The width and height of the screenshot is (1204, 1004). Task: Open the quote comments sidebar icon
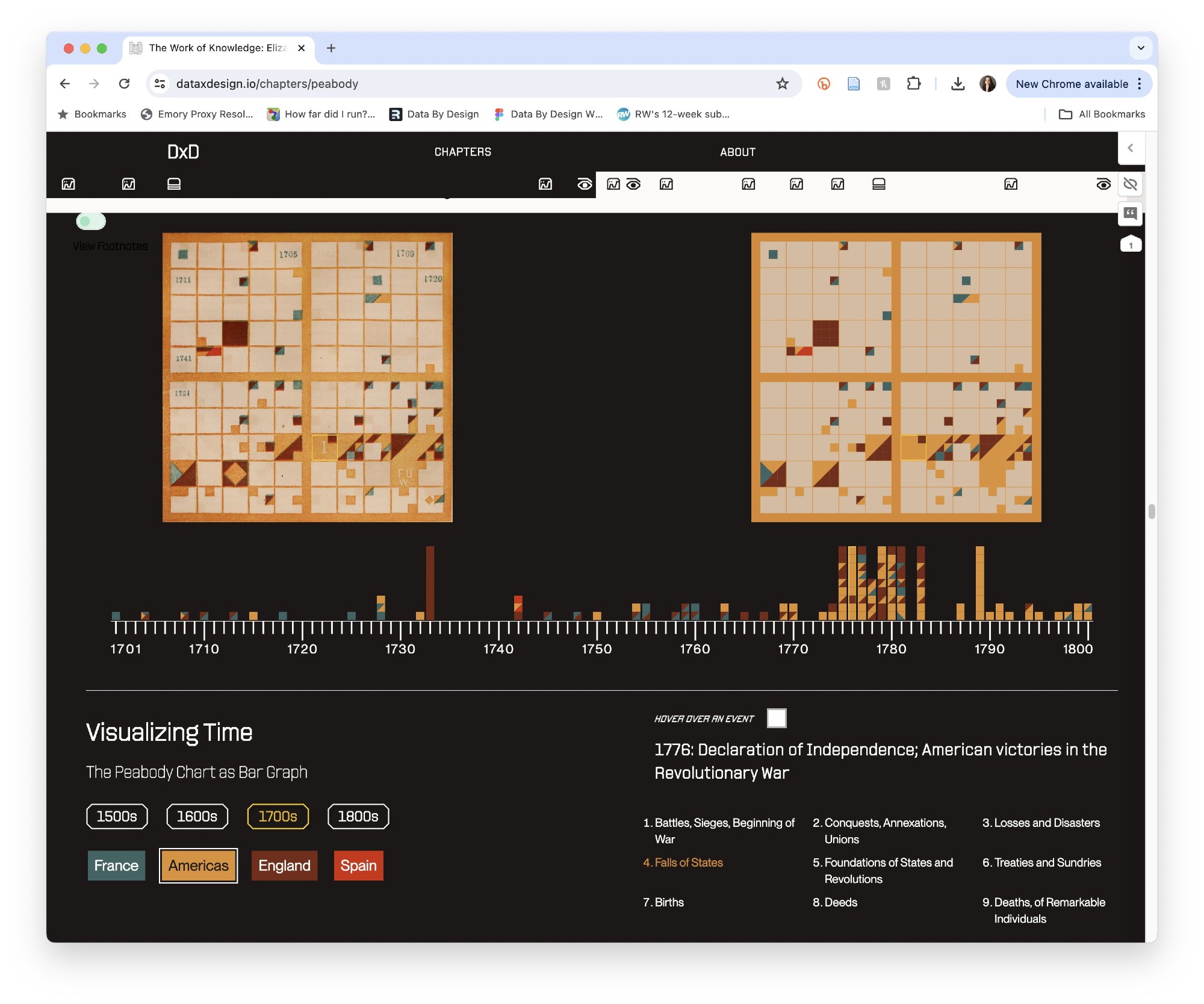1130,213
